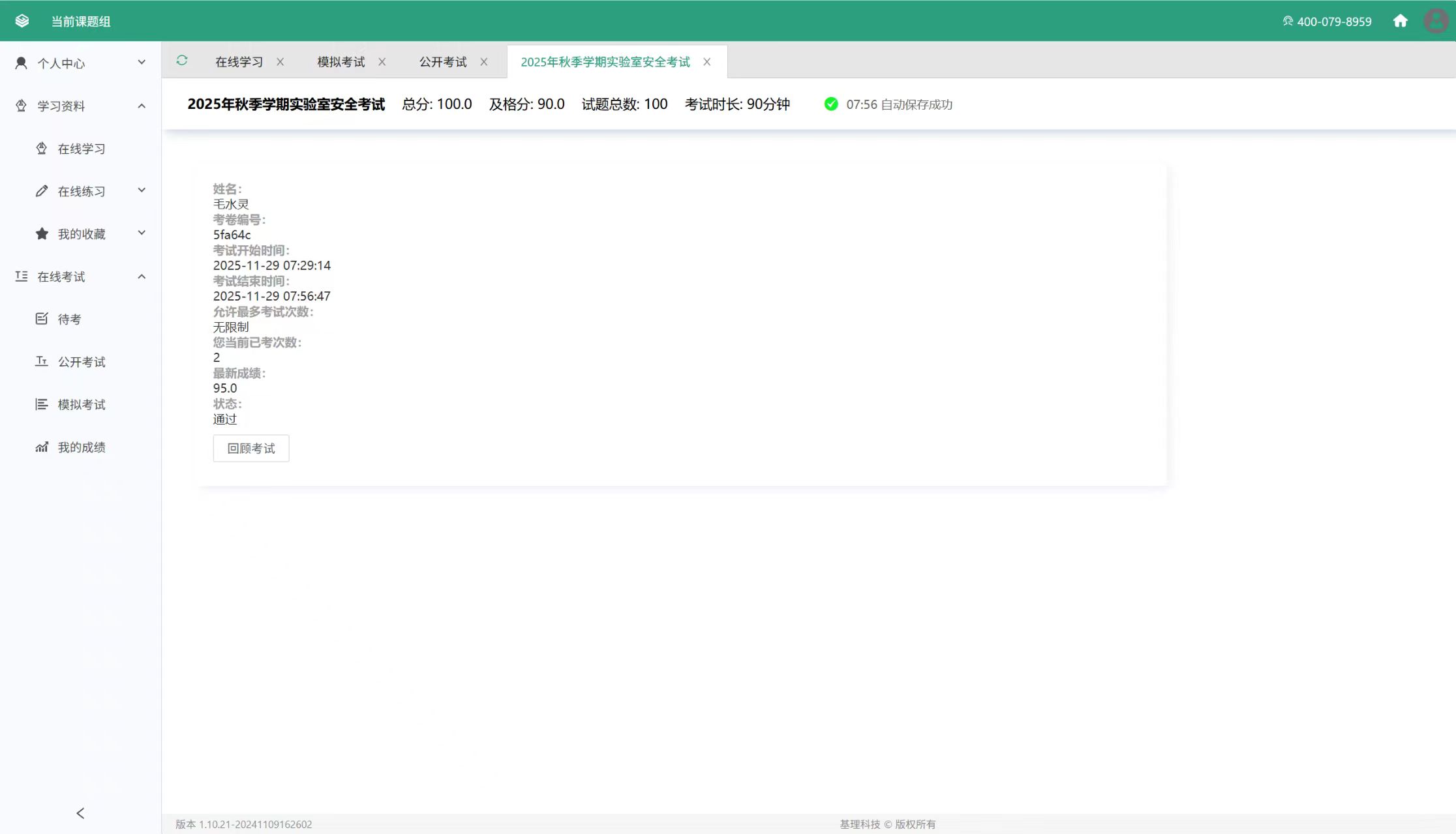This screenshot has width=1456, height=834.
Task: Collapse the 在线考试 section chevron
Action: pos(142,276)
